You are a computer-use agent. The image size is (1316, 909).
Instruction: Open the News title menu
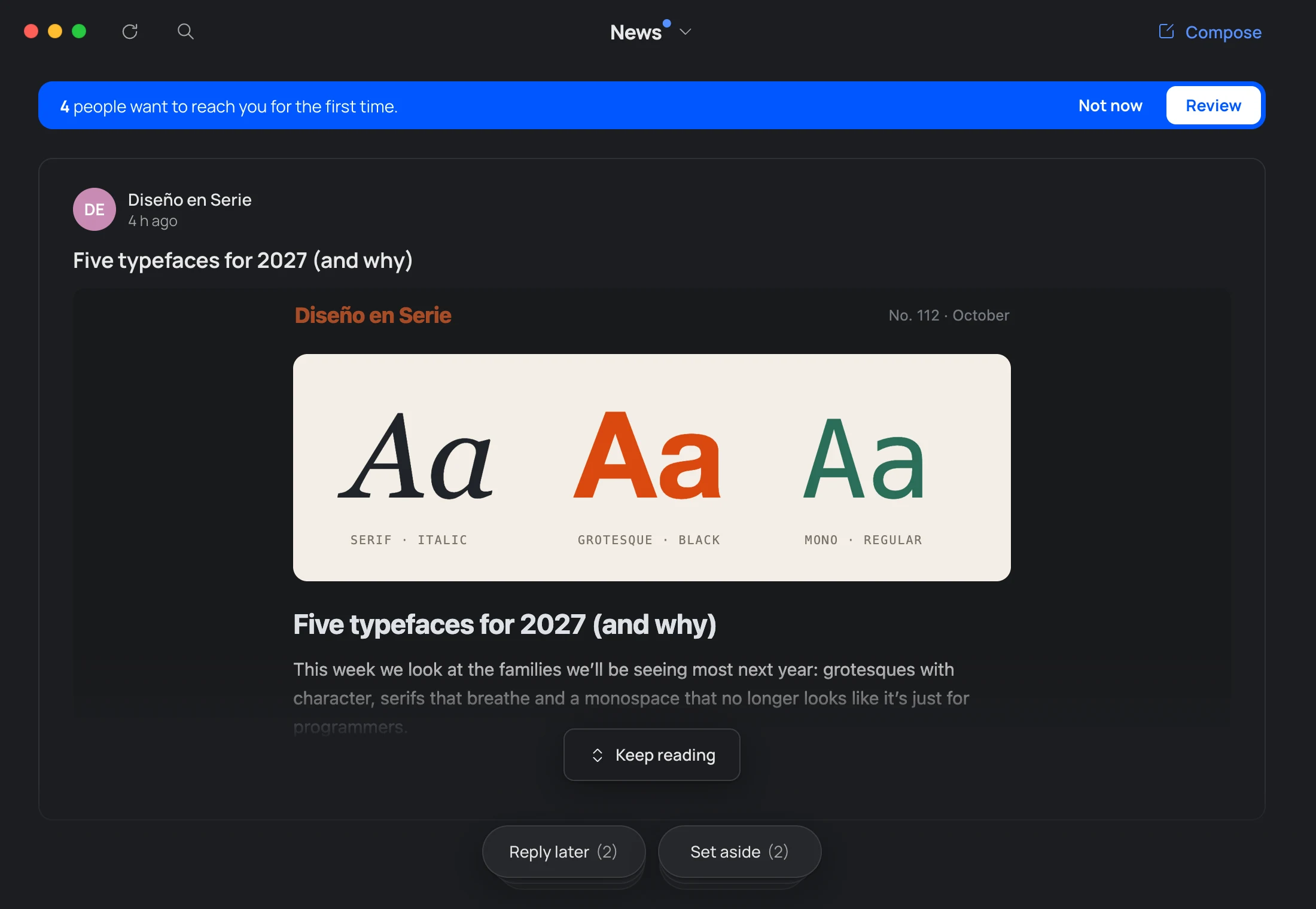[636, 32]
